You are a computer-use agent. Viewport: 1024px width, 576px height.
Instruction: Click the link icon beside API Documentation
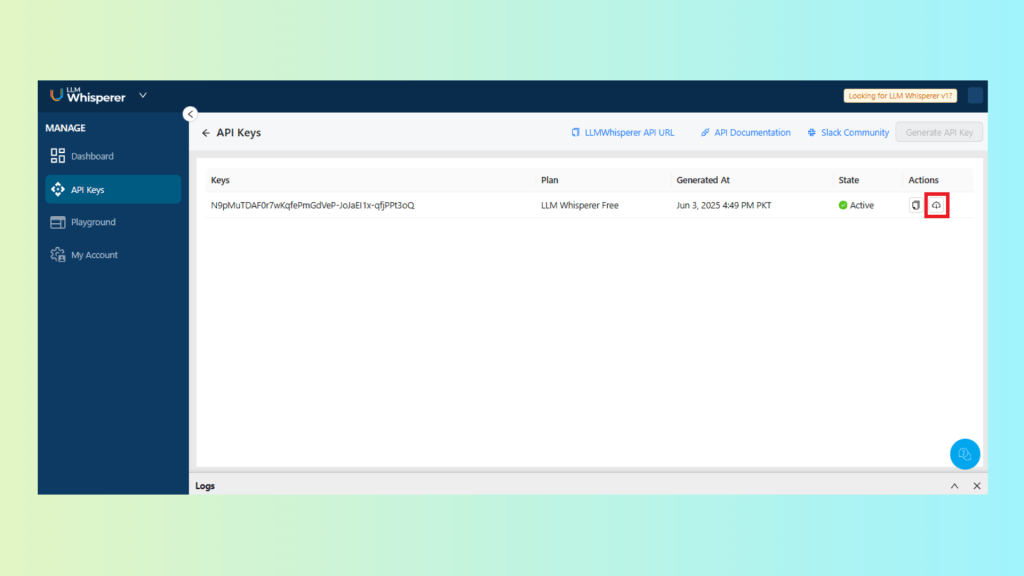point(705,133)
